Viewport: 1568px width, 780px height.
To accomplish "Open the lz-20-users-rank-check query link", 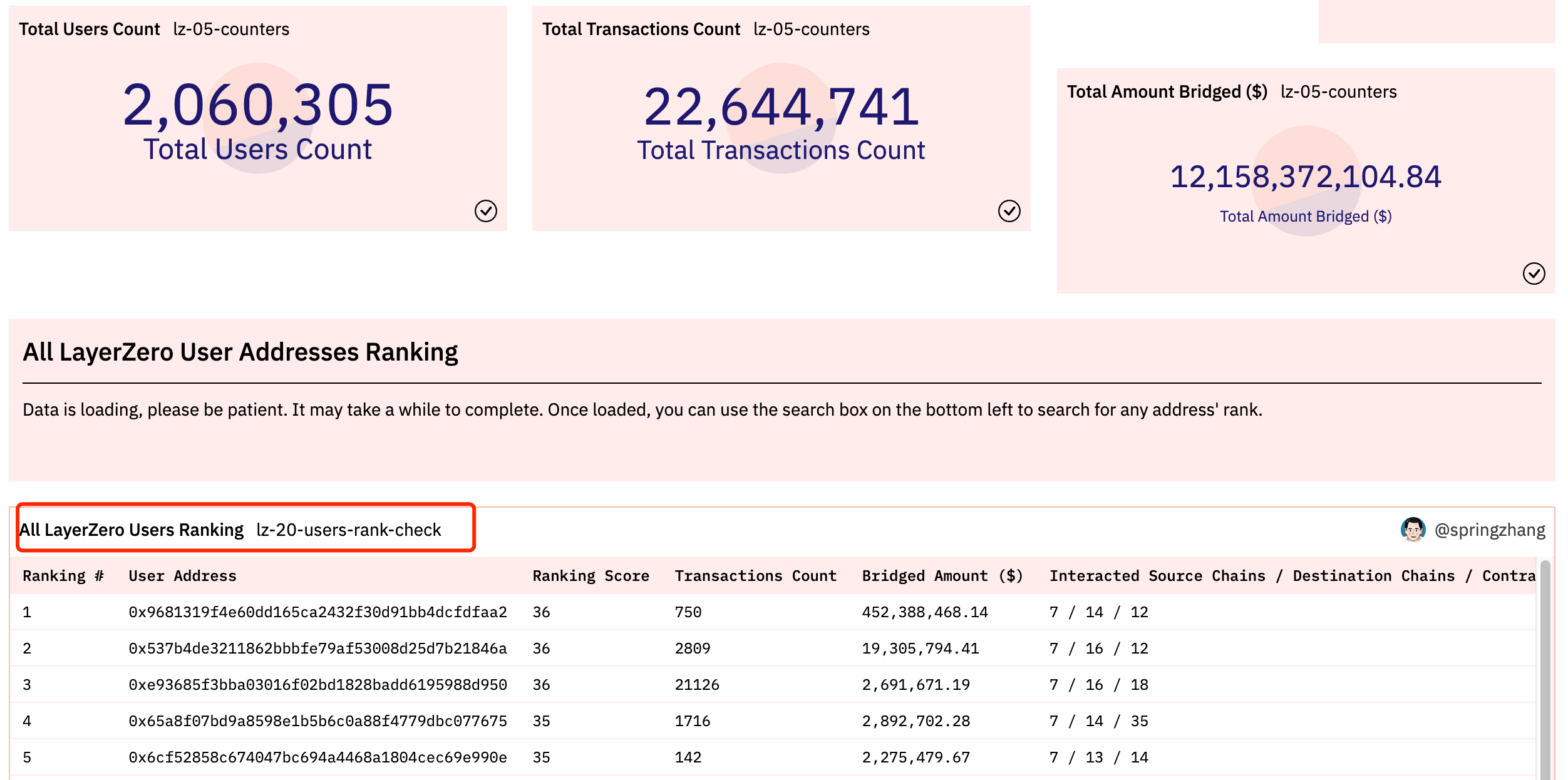I will 349,530.
